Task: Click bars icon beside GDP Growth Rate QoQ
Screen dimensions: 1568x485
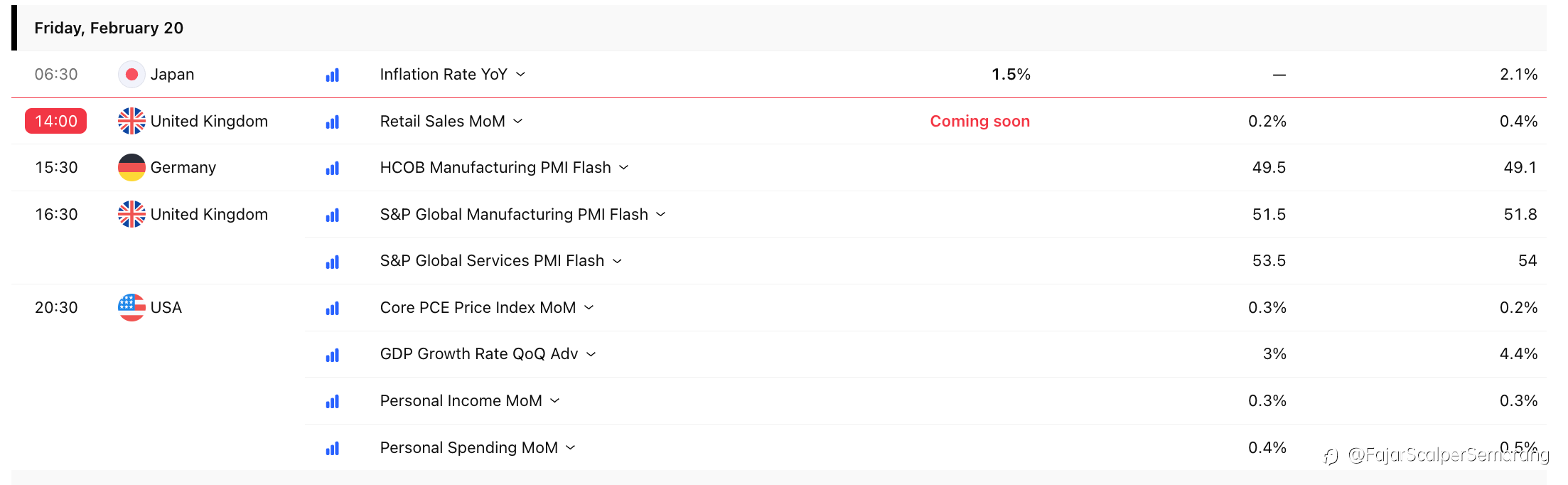Action: click(332, 354)
